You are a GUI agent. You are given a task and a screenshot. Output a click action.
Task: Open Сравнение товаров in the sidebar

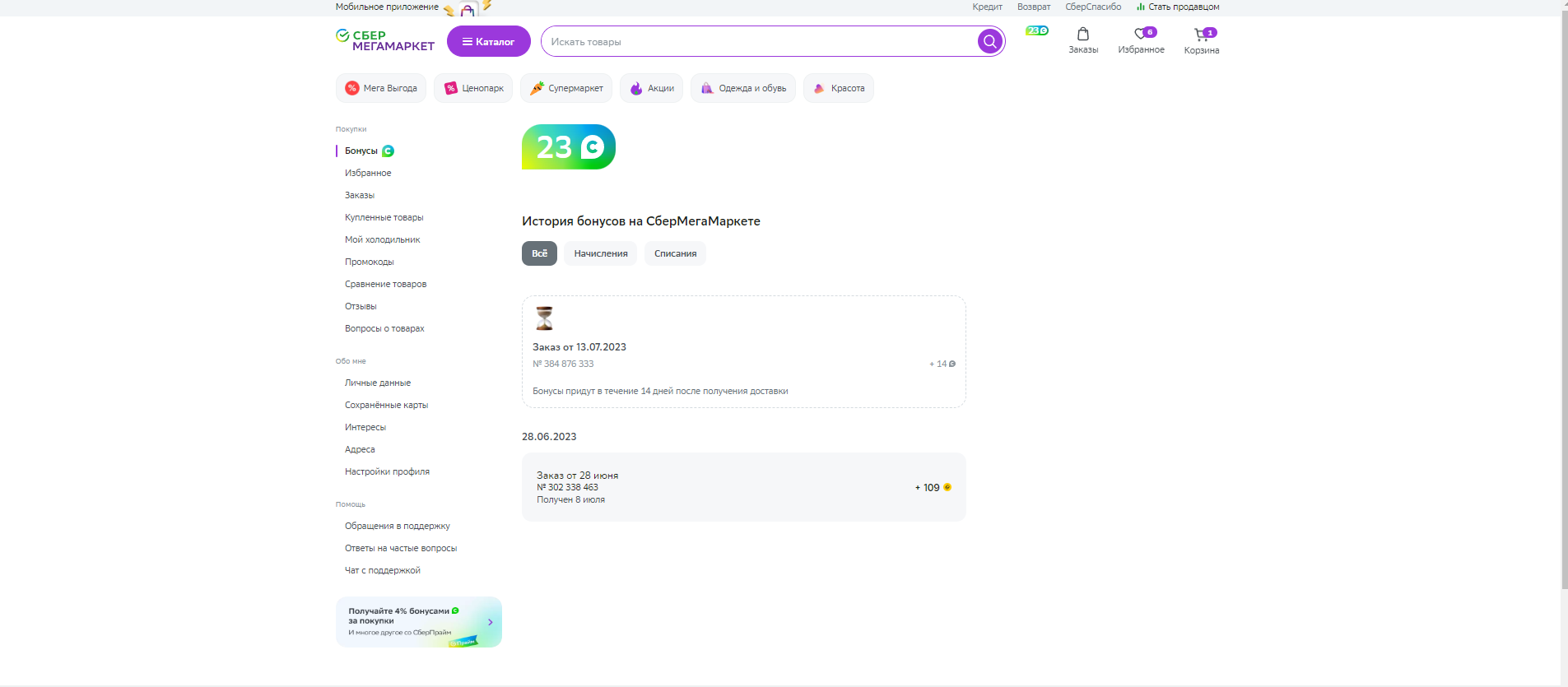(386, 285)
